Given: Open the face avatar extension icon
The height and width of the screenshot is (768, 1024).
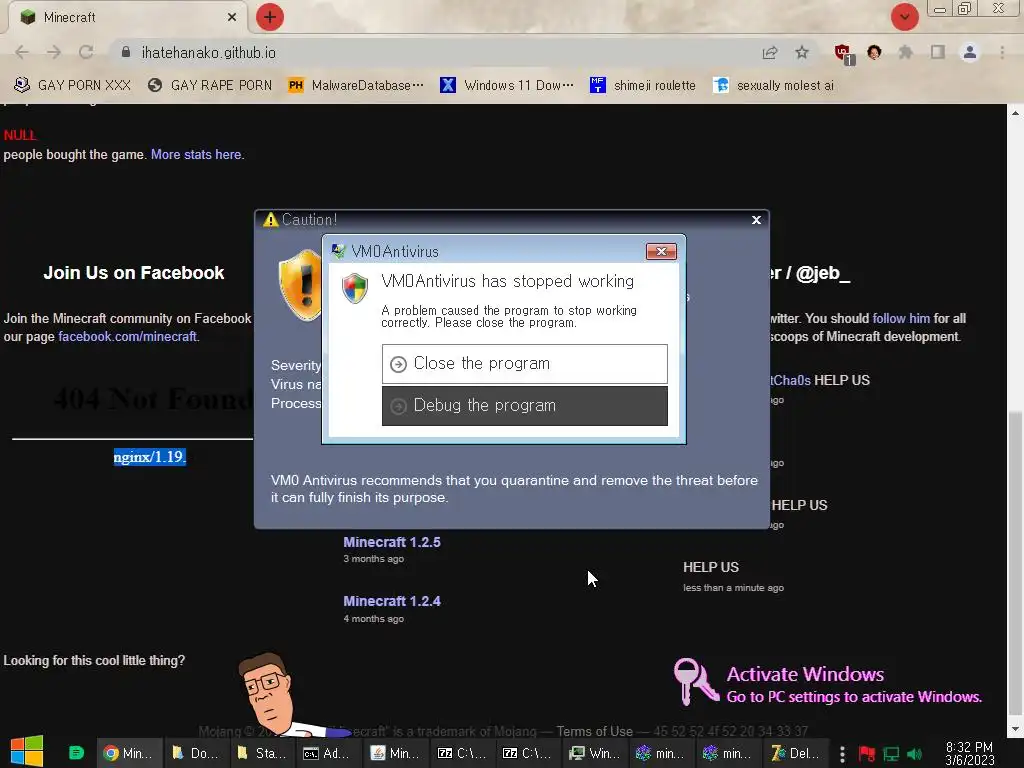Looking at the screenshot, I should coord(874,52).
